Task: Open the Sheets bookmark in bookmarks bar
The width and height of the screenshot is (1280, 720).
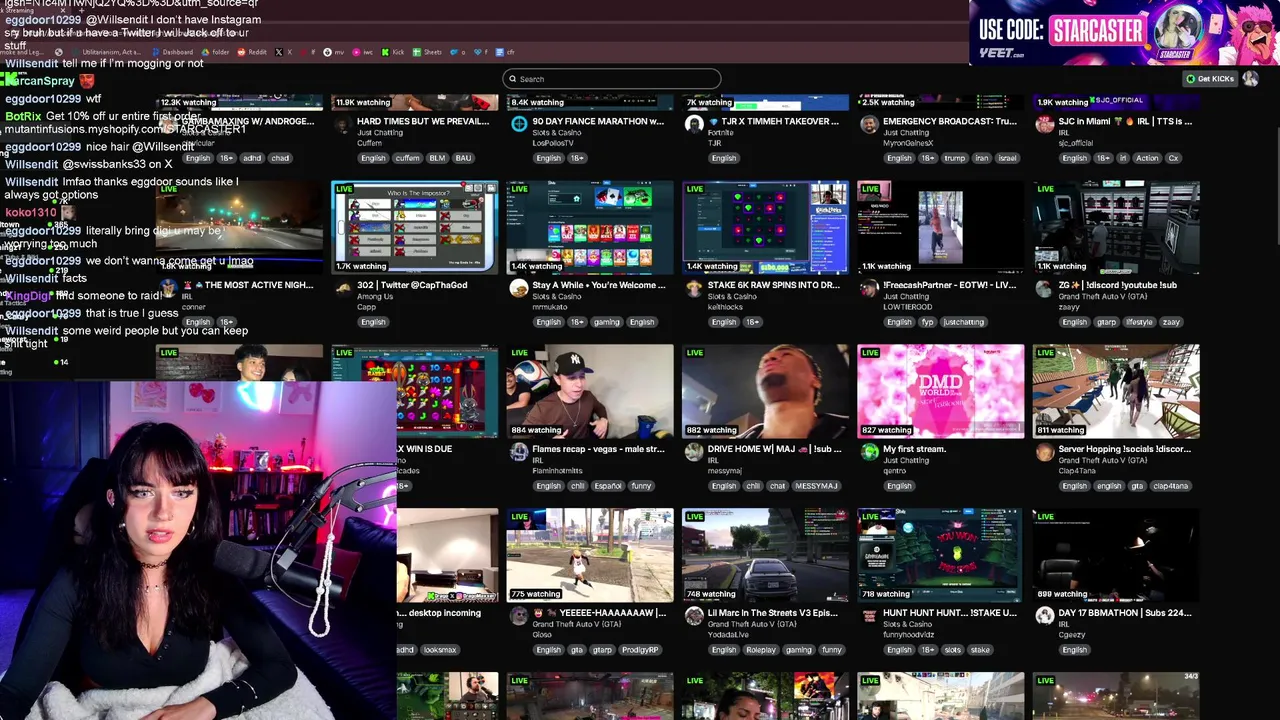Action: [427, 52]
